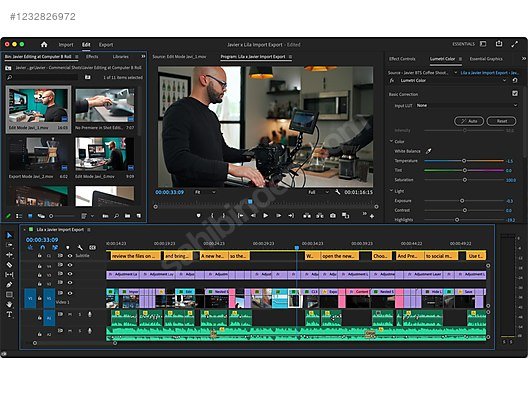Image resolution: width=528 pixels, height=396 pixels.
Task: Expand right panel overflow tabs chevron
Action: coord(524,59)
